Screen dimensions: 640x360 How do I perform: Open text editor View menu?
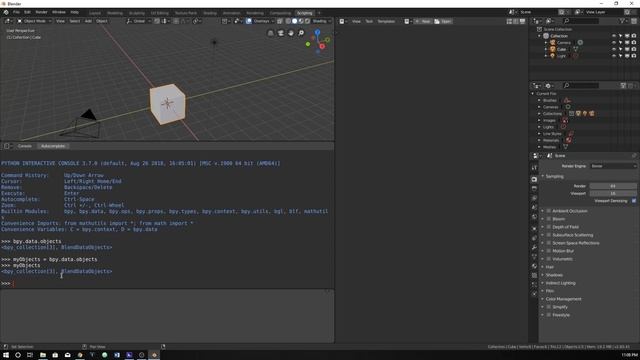tap(356, 21)
